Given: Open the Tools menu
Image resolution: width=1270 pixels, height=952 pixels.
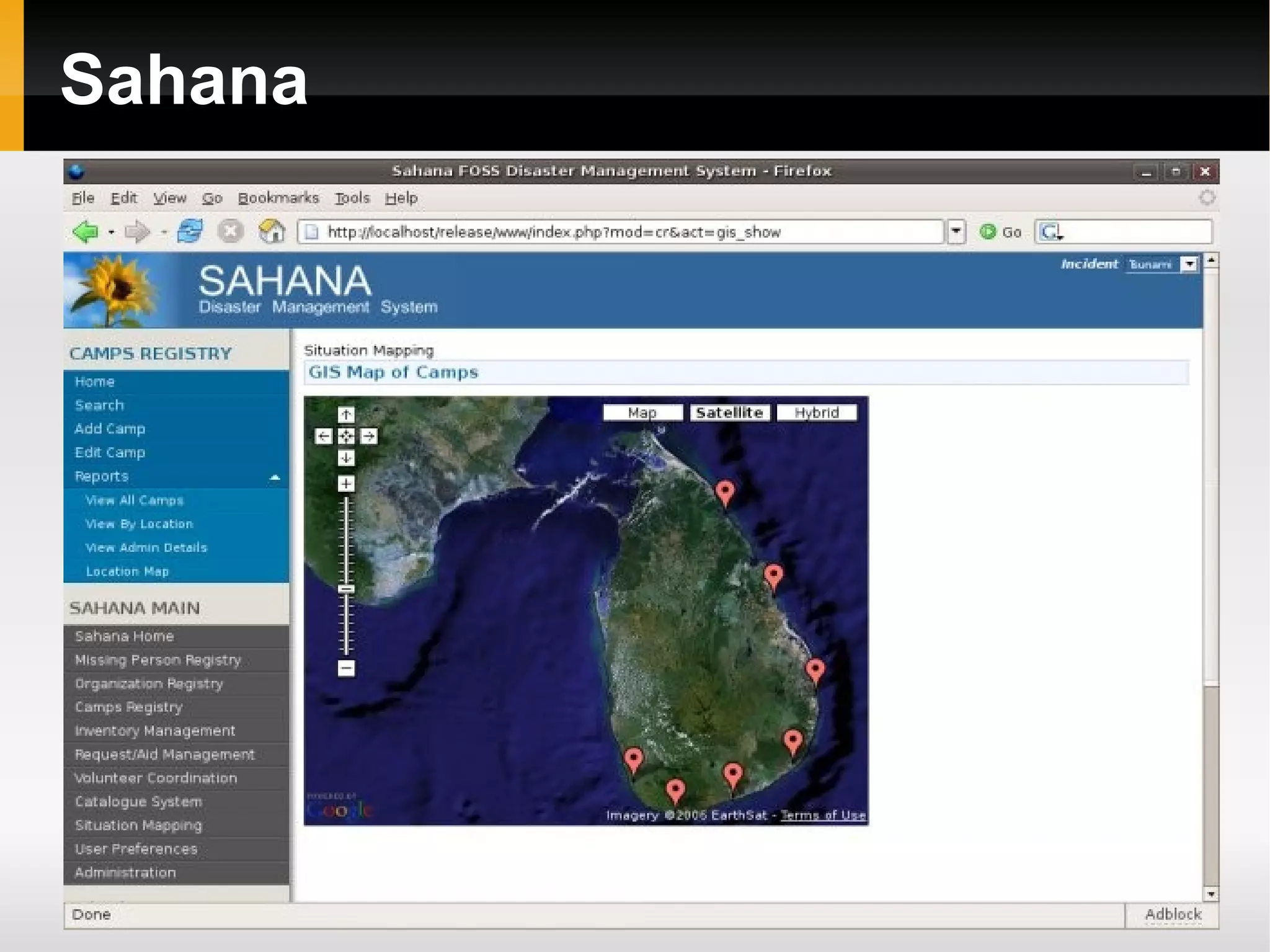Looking at the screenshot, I should [x=352, y=198].
